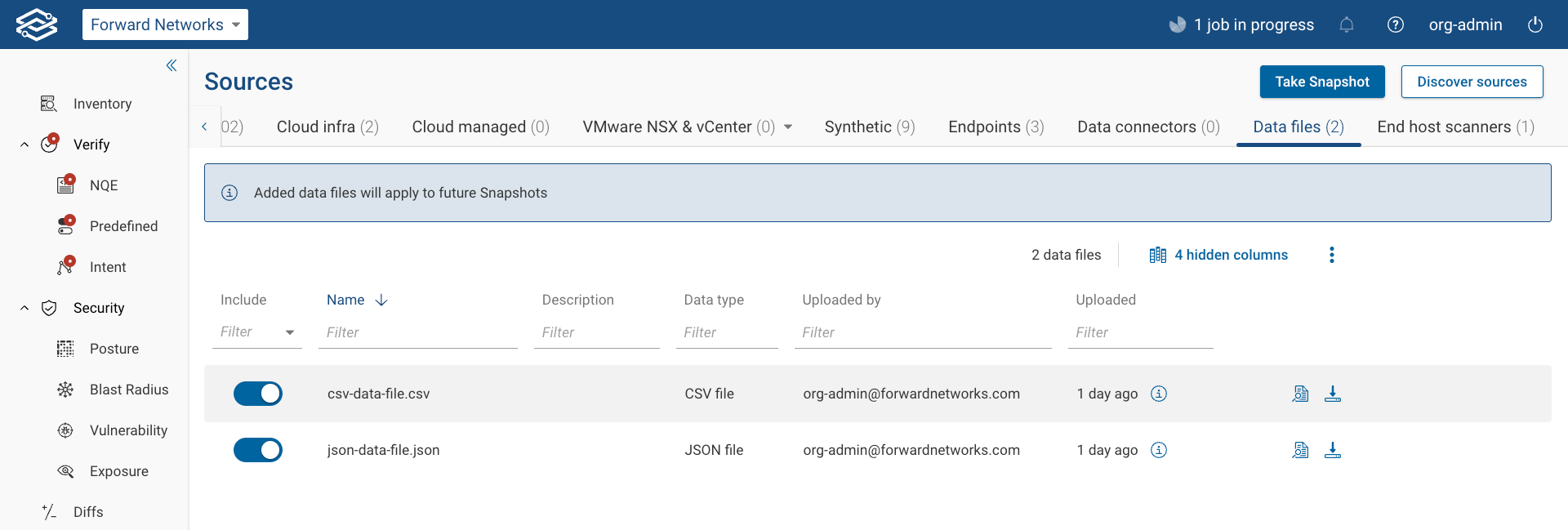View contents of json-data-file.json

point(1300,450)
